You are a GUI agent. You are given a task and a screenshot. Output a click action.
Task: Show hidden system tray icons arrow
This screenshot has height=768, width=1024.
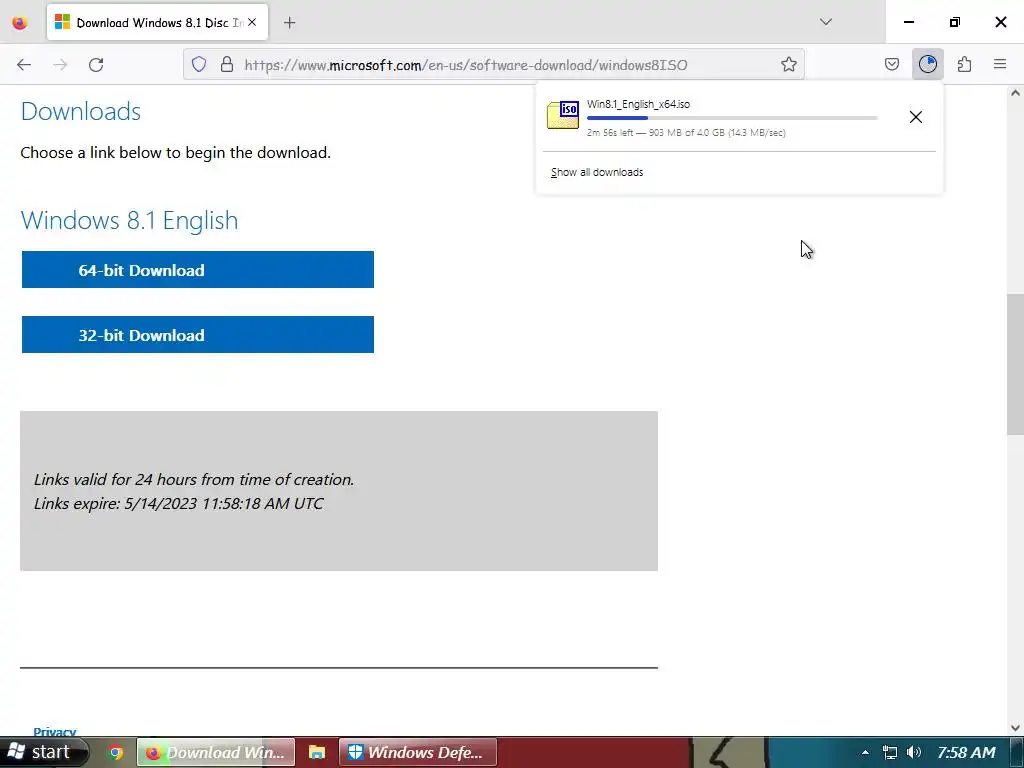[865, 753]
